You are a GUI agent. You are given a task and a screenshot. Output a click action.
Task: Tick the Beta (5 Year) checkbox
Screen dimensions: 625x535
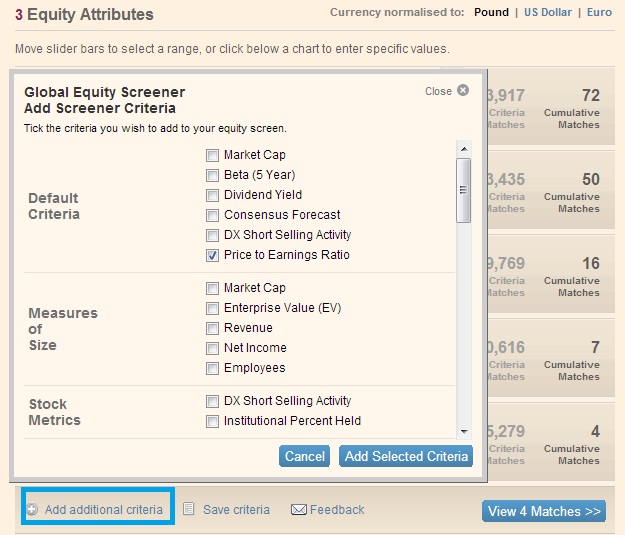tap(212, 175)
